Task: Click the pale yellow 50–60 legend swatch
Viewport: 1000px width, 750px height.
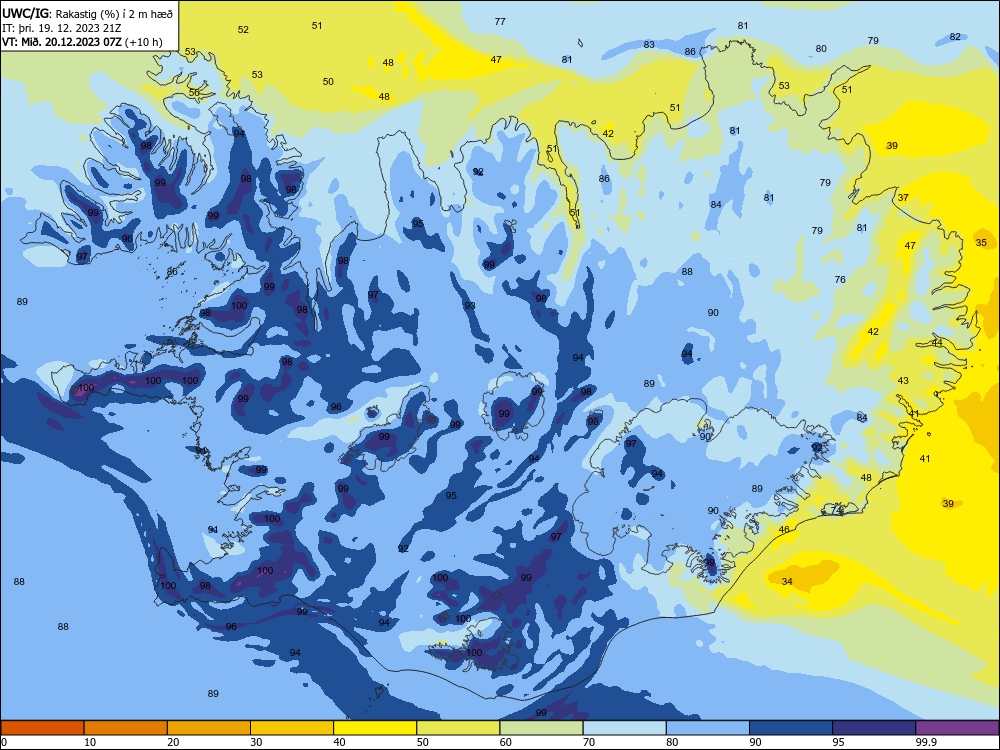Action: pyautogui.click(x=458, y=728)
